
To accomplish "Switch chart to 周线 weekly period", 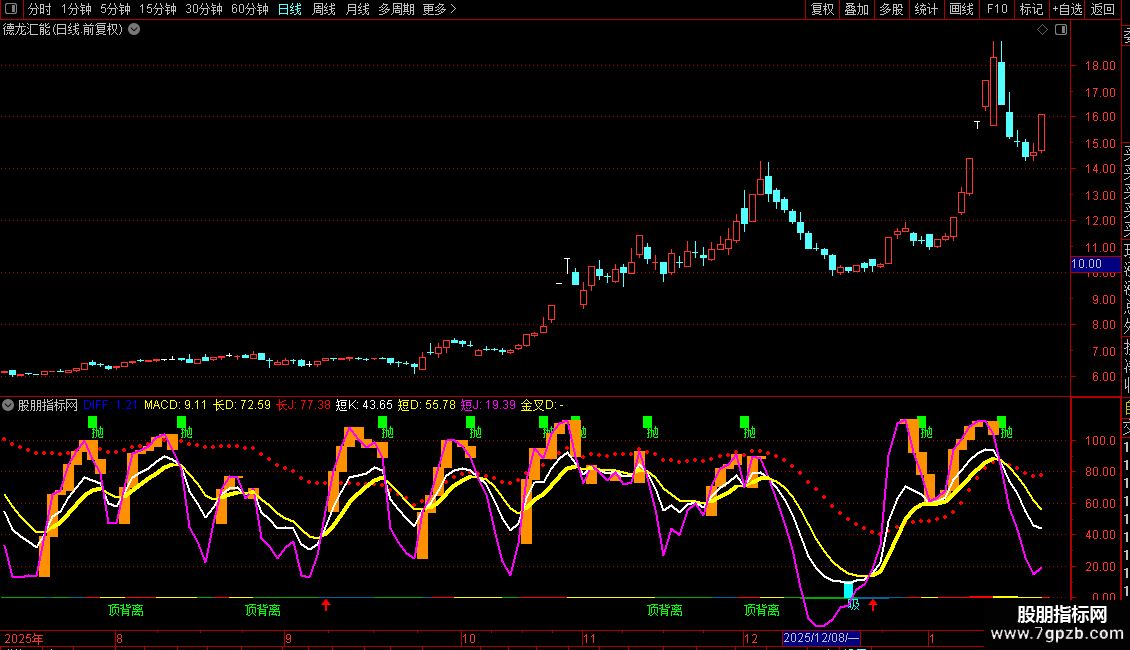I will pos(324,9).
